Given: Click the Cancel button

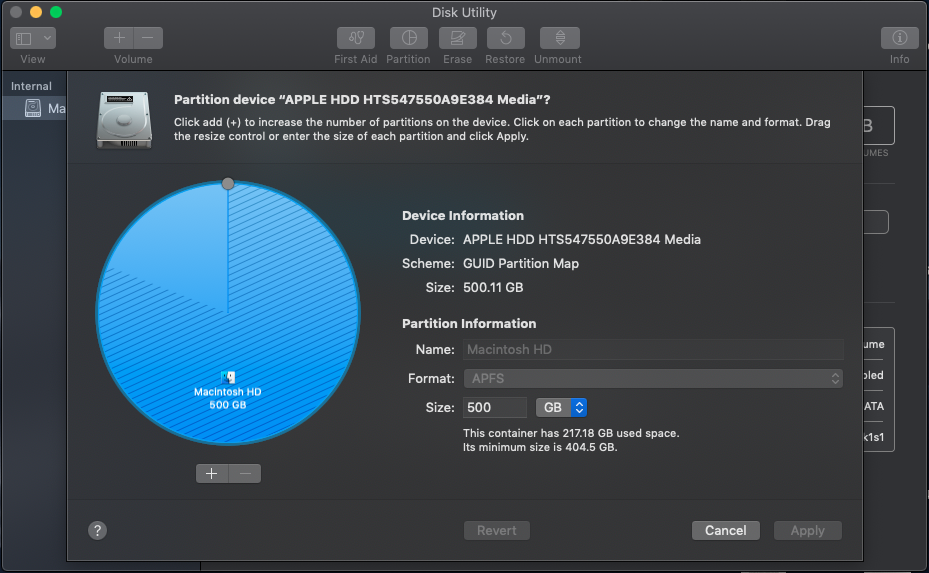Looking at the screenshot, I should (x=725, y=531).
